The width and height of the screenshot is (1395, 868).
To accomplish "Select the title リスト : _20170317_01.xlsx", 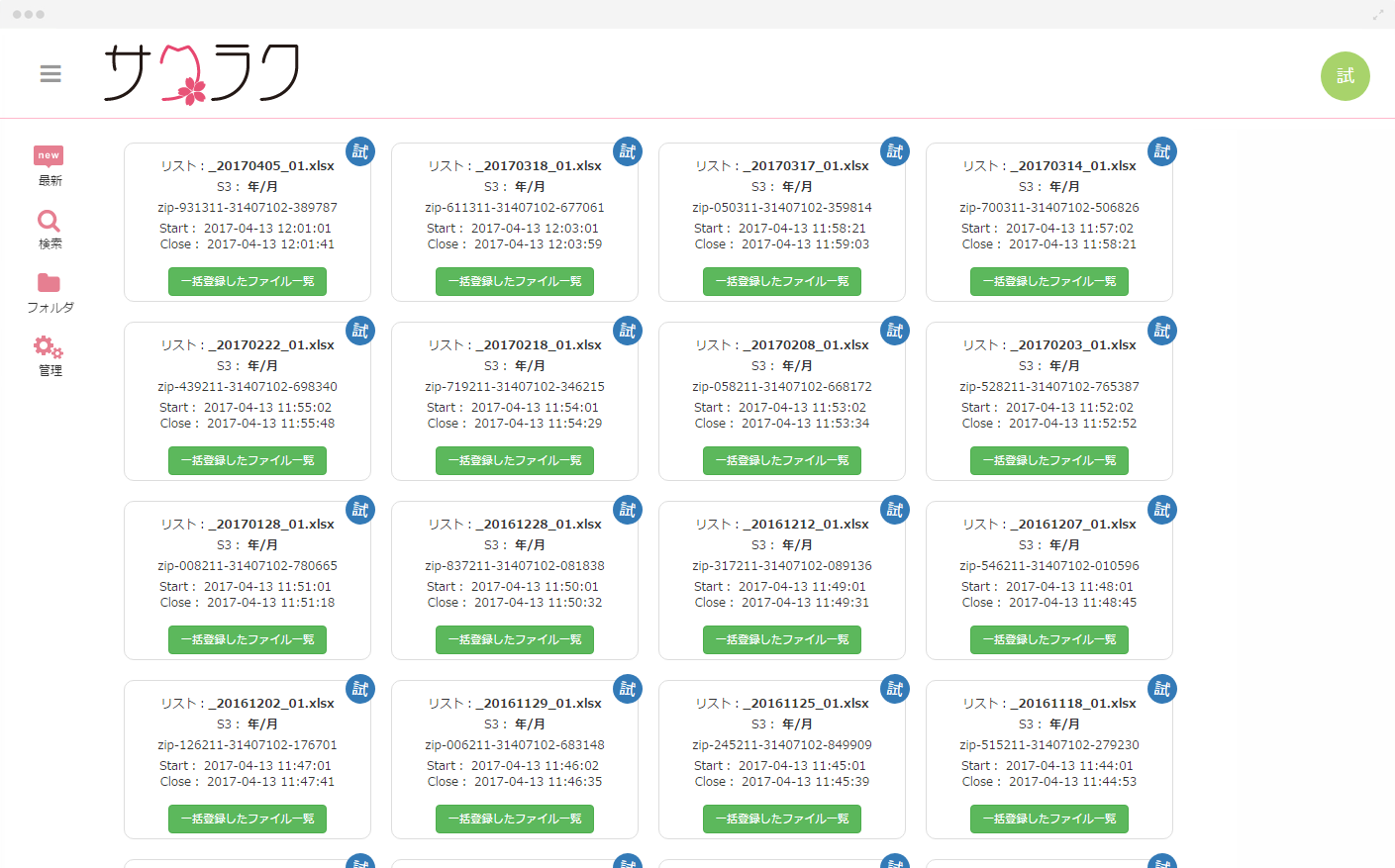I will tap(782, 165).
